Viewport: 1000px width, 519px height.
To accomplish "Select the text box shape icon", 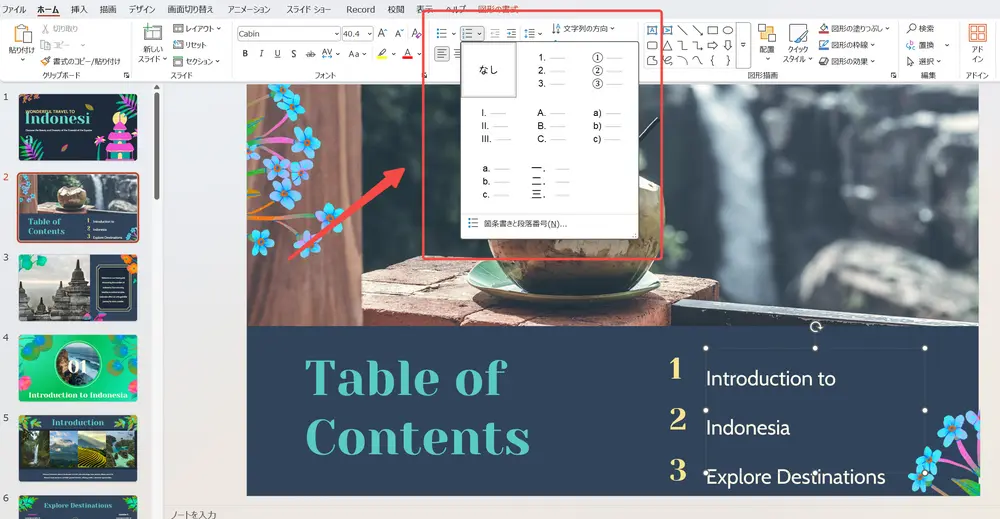I will [652, 30].
